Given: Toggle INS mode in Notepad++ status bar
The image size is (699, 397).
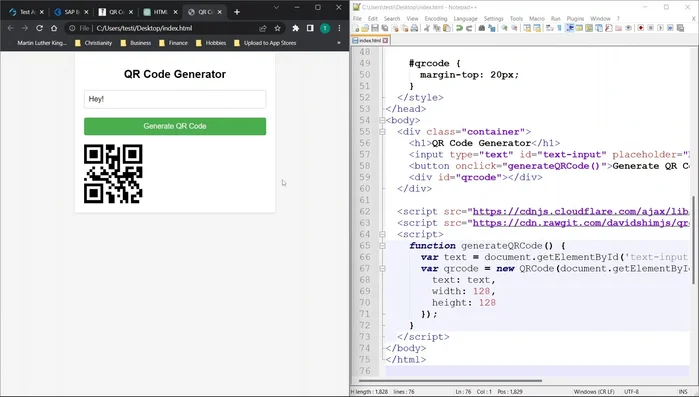Looking at the screenshot, I should pyautogui.click(x=683, y=392).
